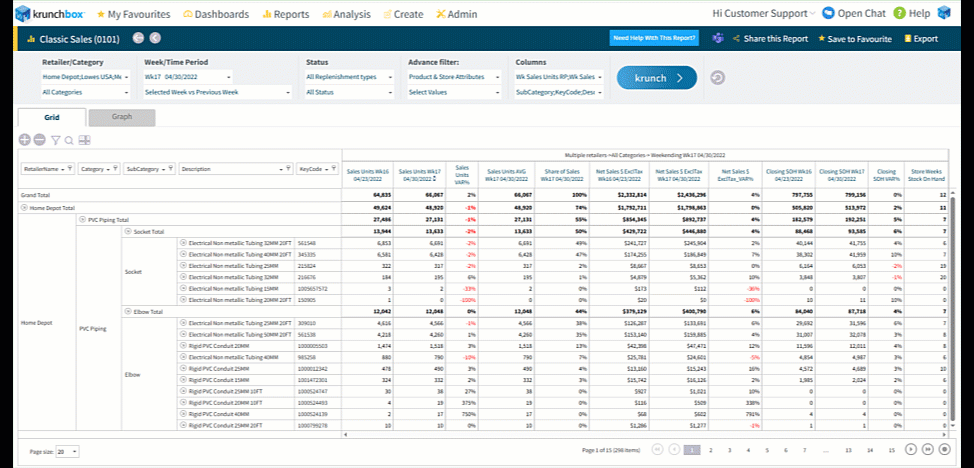This screenshot has width=974, height=468.
Task: Go to last page of results
Action: point(929,450)
